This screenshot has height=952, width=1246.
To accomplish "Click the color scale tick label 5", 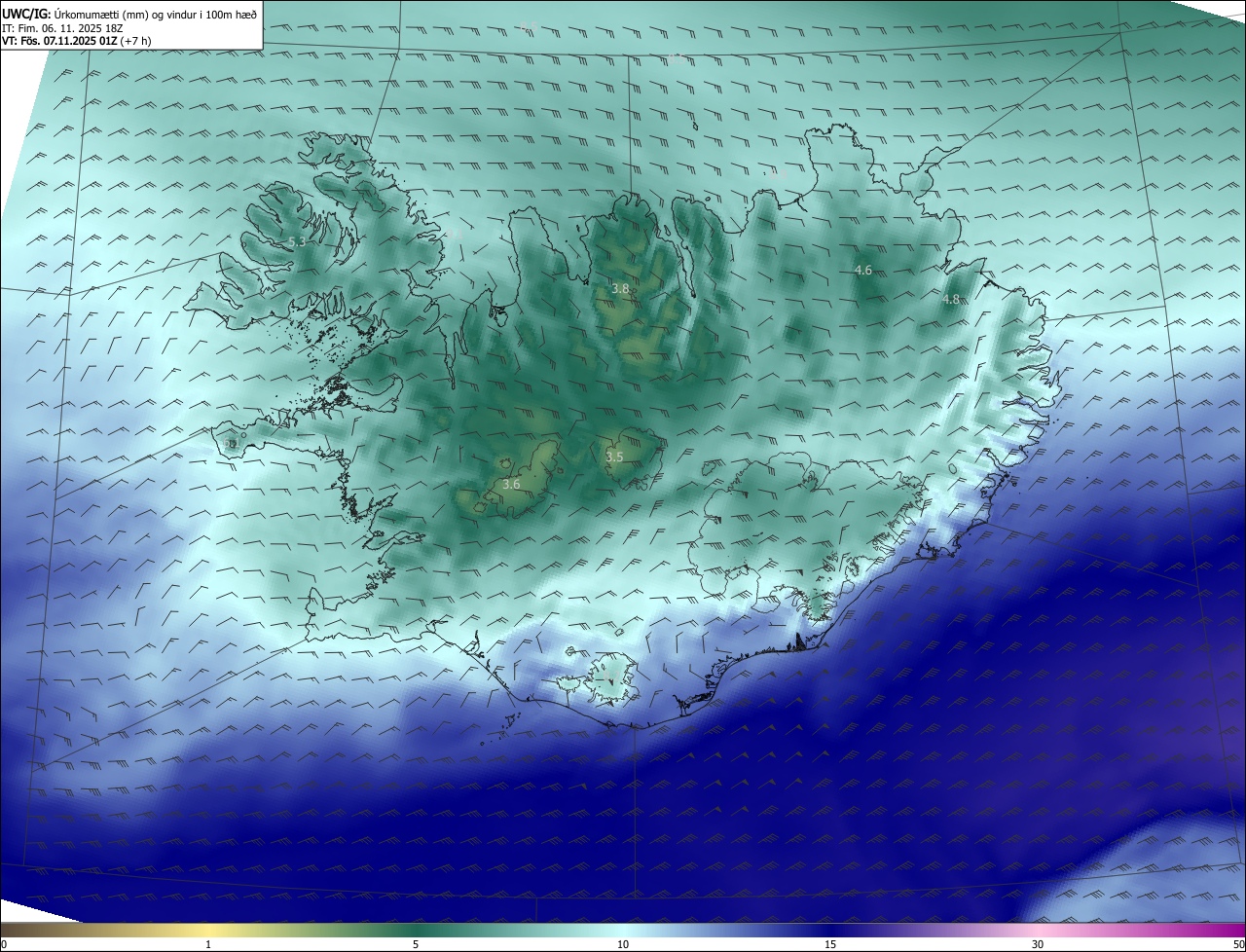I will pos(416,944).
